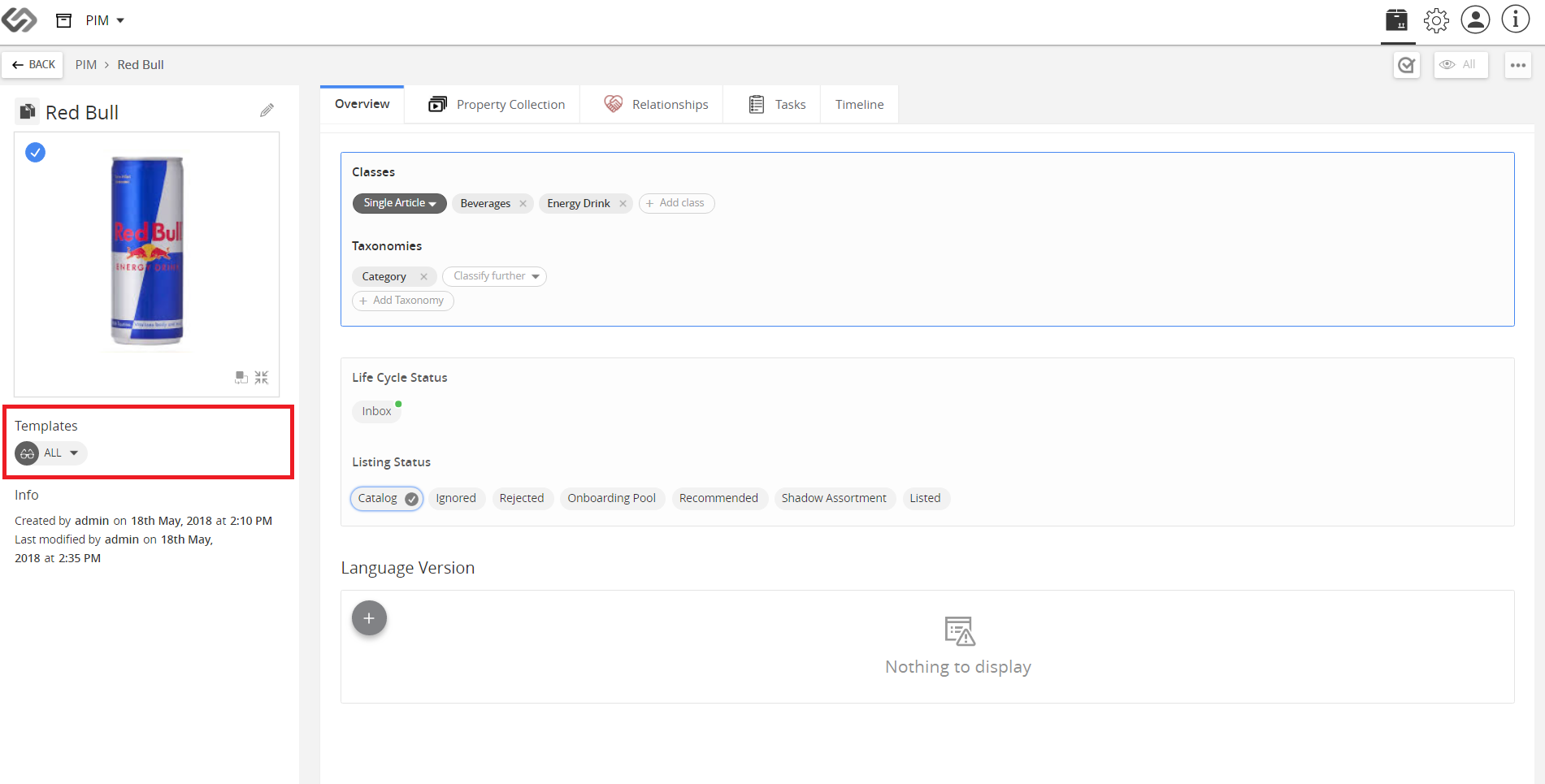The image size is (1545, 784).
Task: Click the Energy Drink class chip label
Action: 579,204
